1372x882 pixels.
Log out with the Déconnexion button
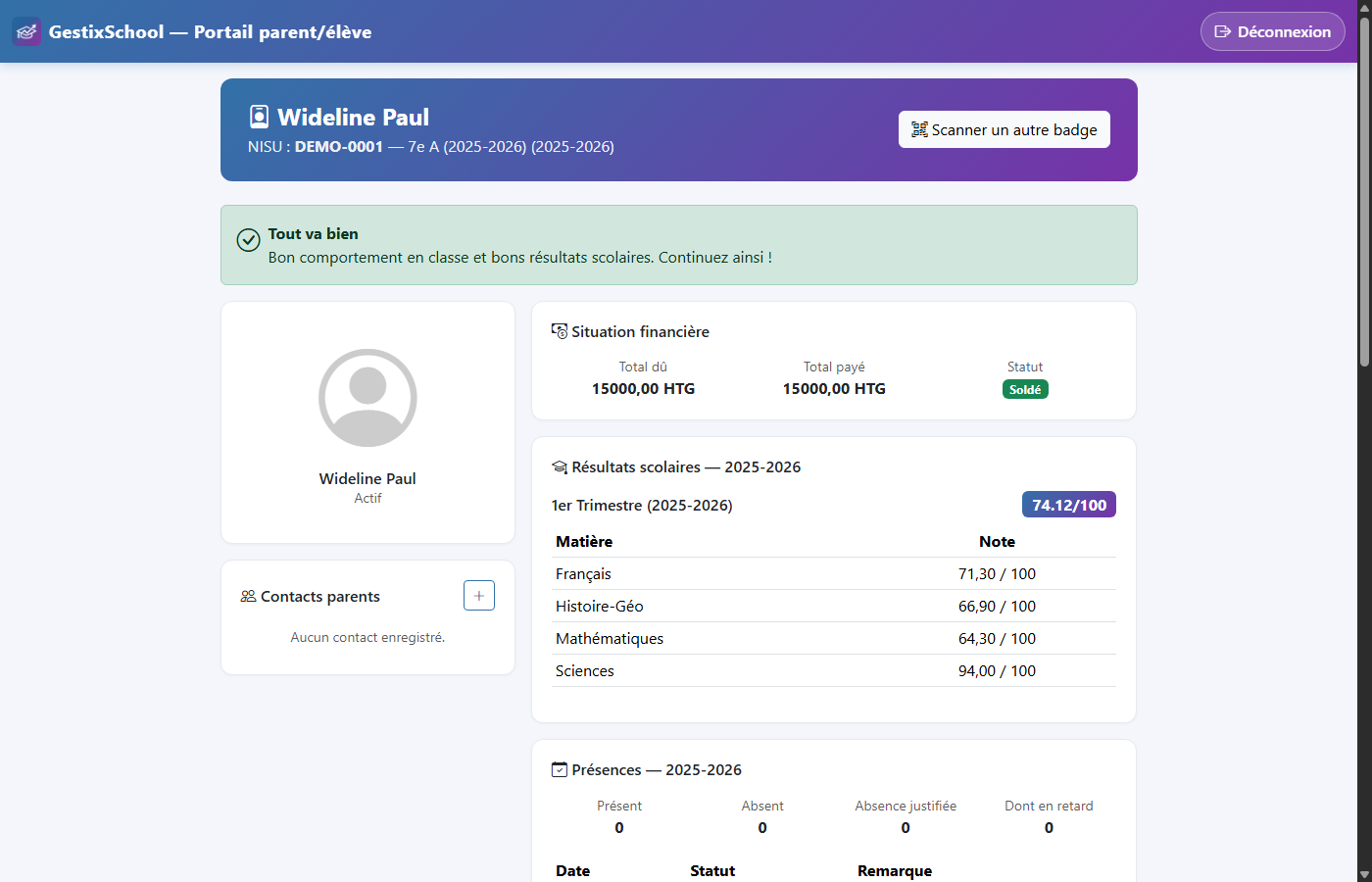tap(1273, 31)
